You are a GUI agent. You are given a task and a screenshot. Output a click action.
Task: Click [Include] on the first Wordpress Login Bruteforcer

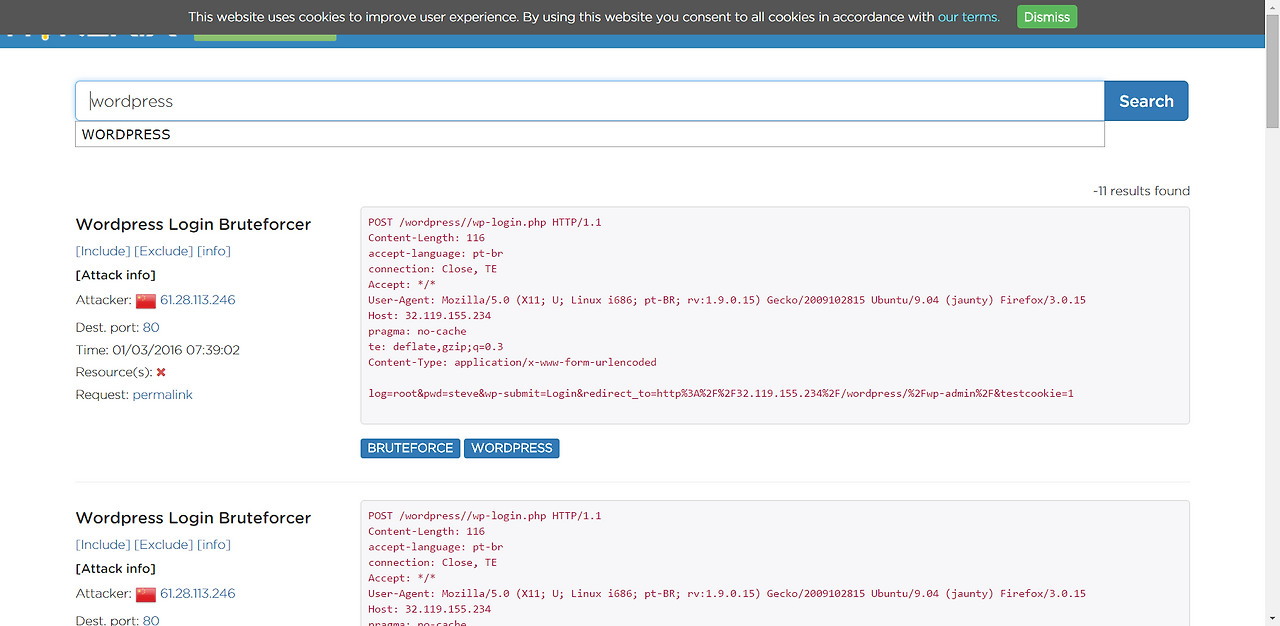click(103, 251)
